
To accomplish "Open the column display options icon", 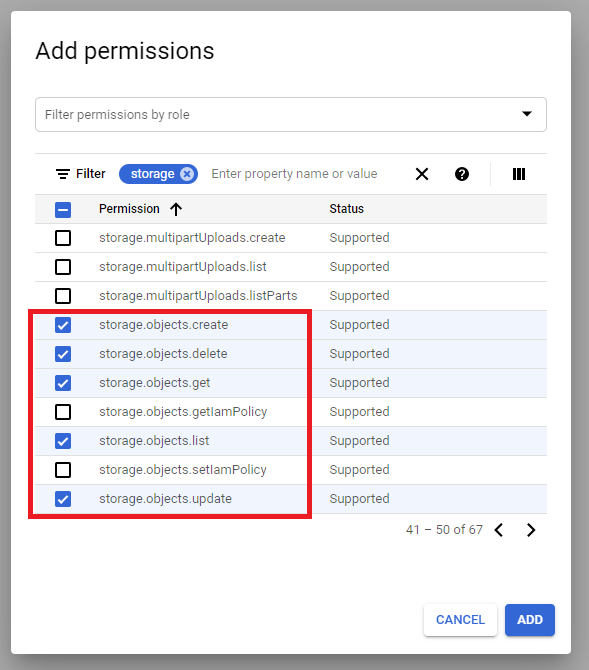I will pyautogui.click(x=518, y=174).
